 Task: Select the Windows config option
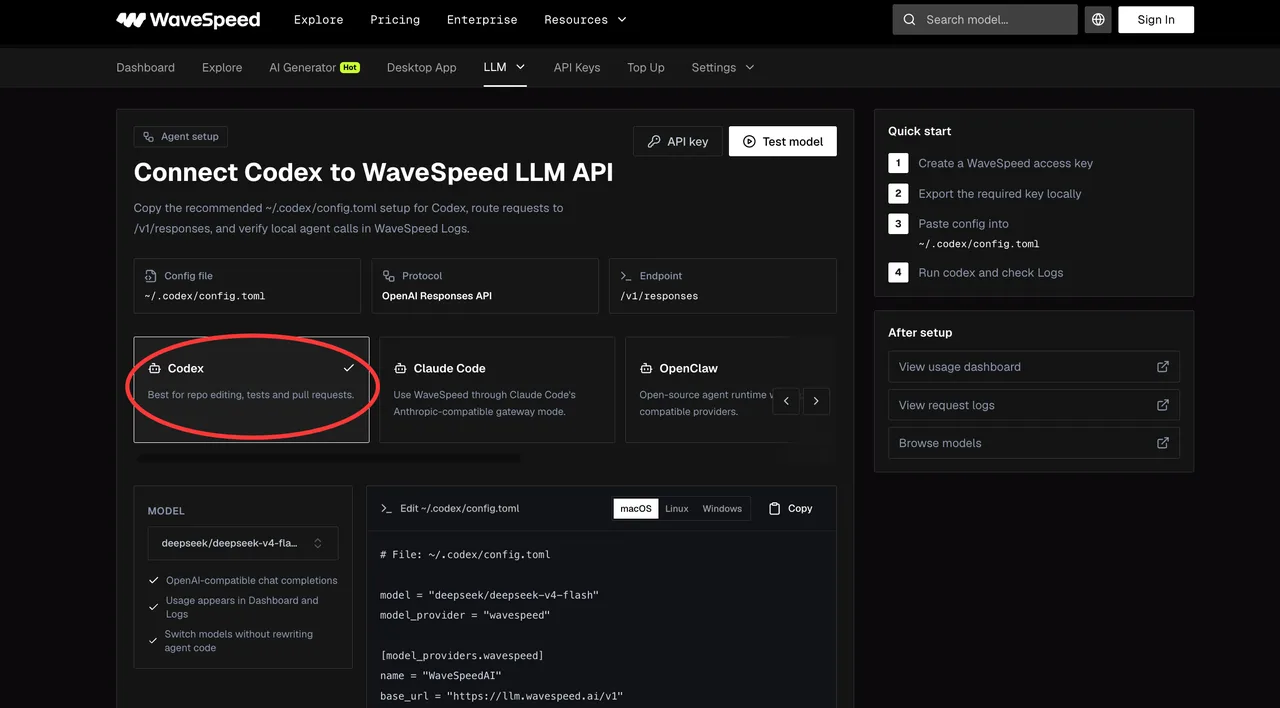tap(722, 508)
